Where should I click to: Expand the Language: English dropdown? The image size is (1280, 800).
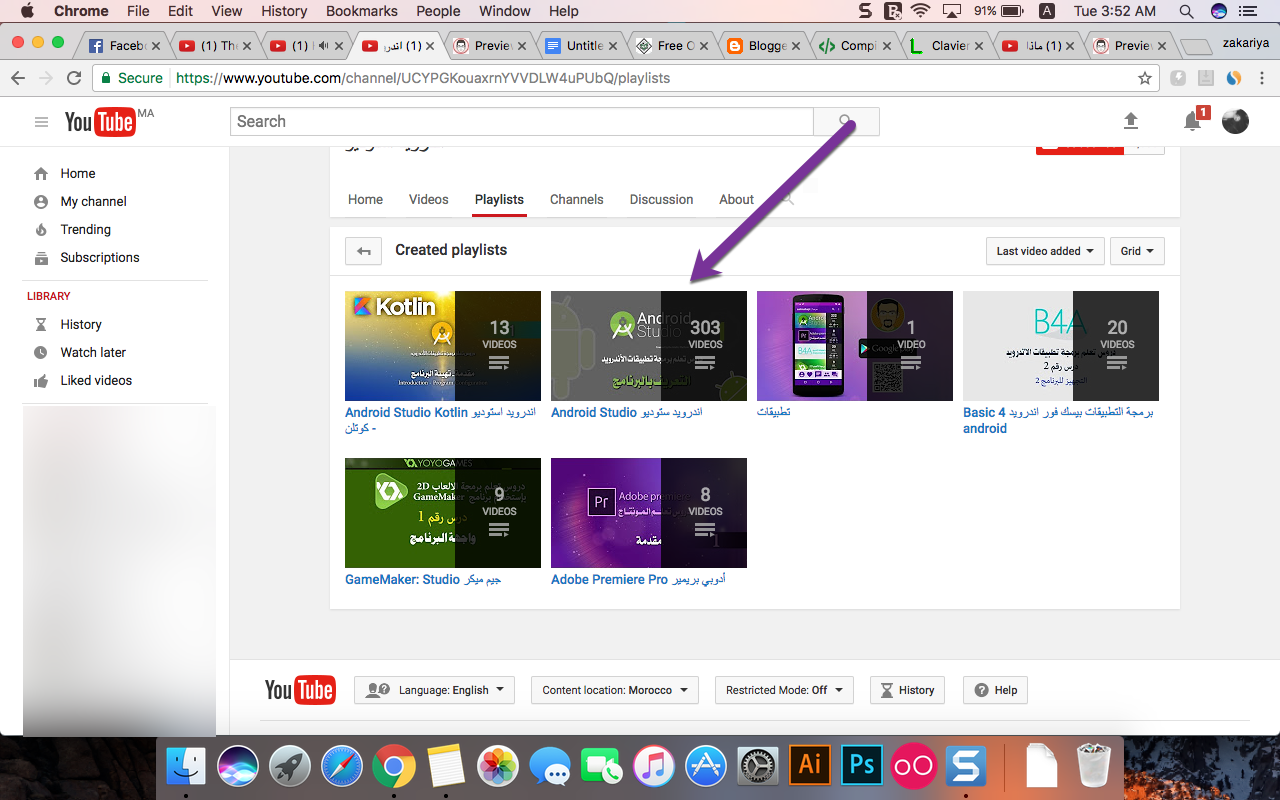(434, 690)
